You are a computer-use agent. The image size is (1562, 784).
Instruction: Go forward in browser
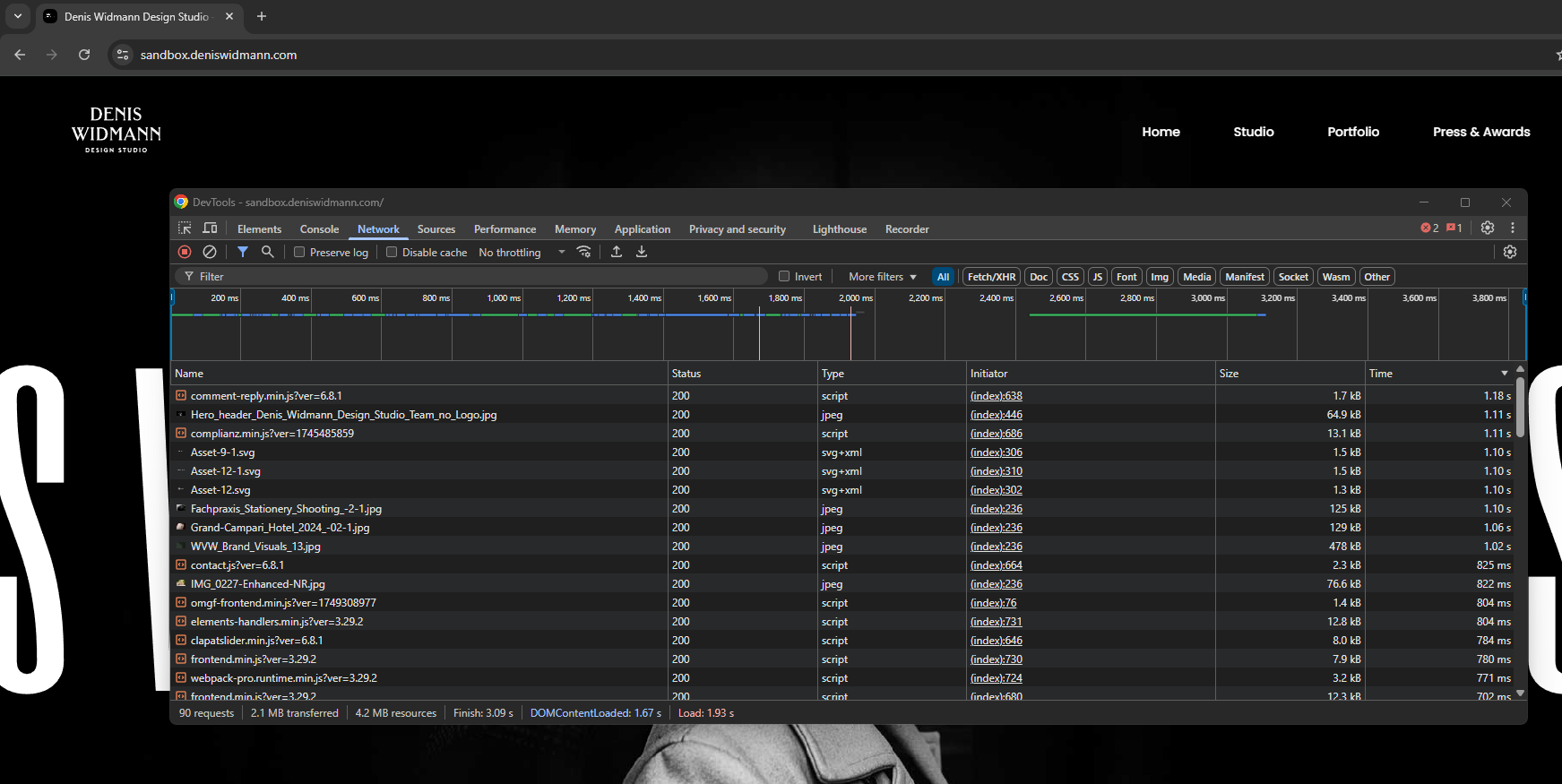(52, 55)
